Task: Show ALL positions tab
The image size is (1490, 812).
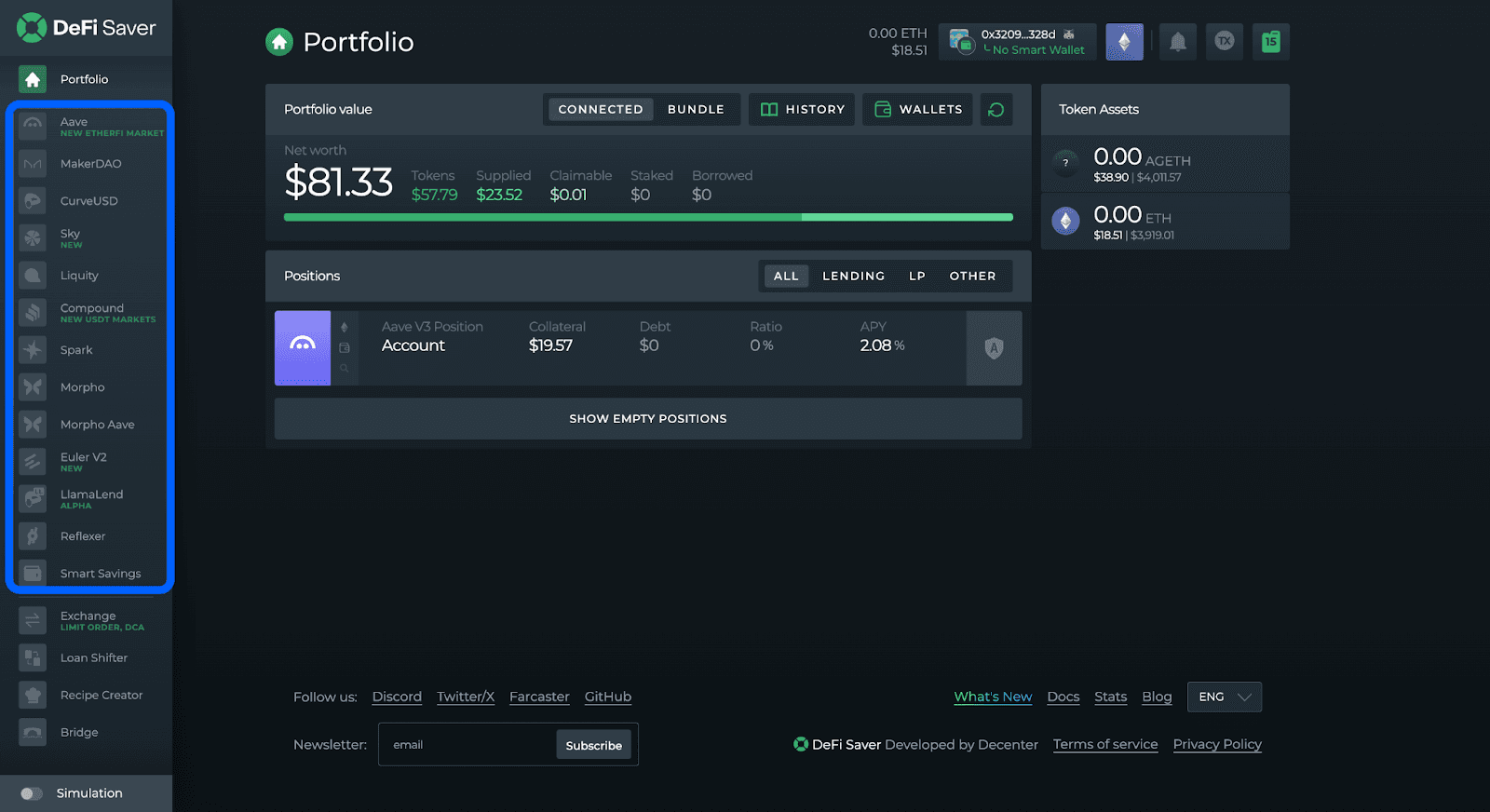Action: pyautogui.click(x=786, y=276)
